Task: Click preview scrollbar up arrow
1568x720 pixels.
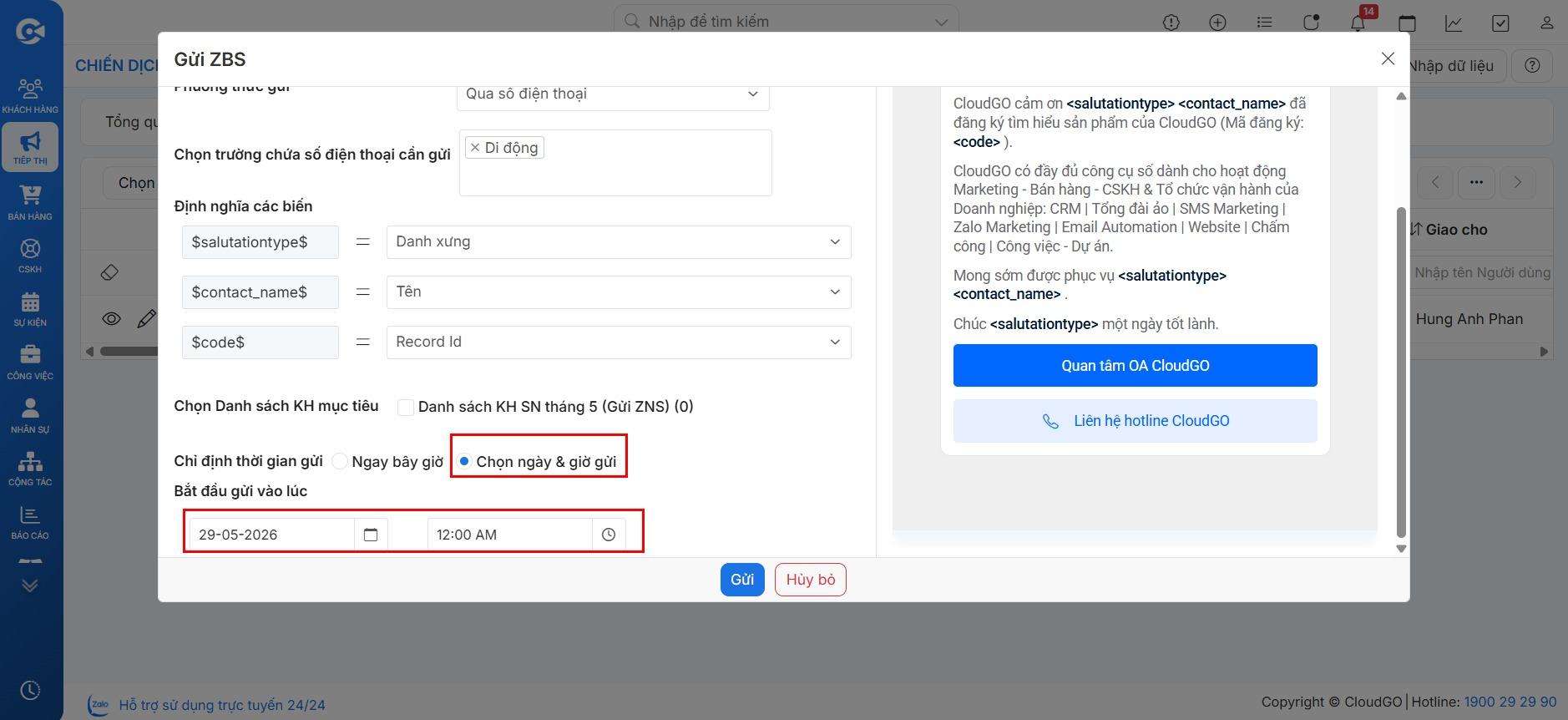Action: pos(1401,96)
